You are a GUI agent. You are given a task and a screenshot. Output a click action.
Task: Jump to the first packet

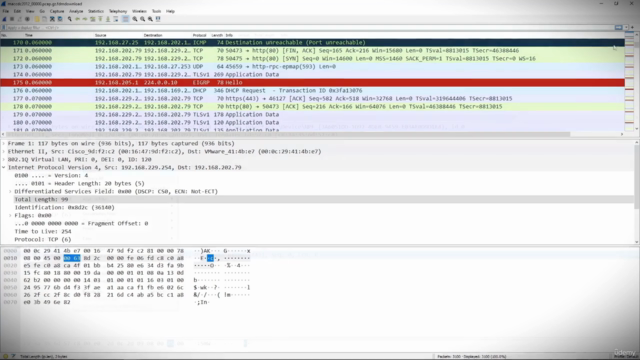pos(100,19)
